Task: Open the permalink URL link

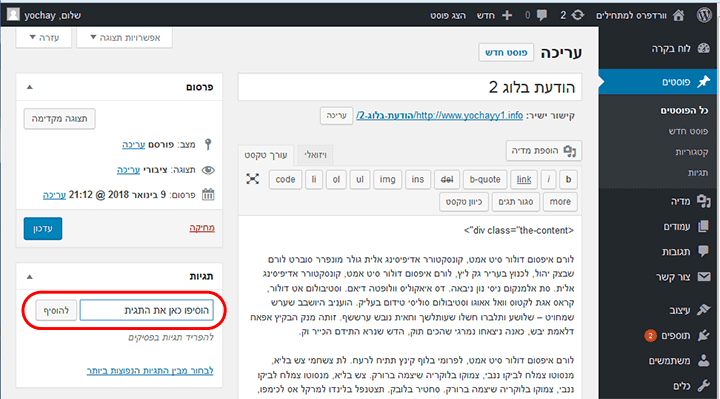Action: click(x=439, y=115)
